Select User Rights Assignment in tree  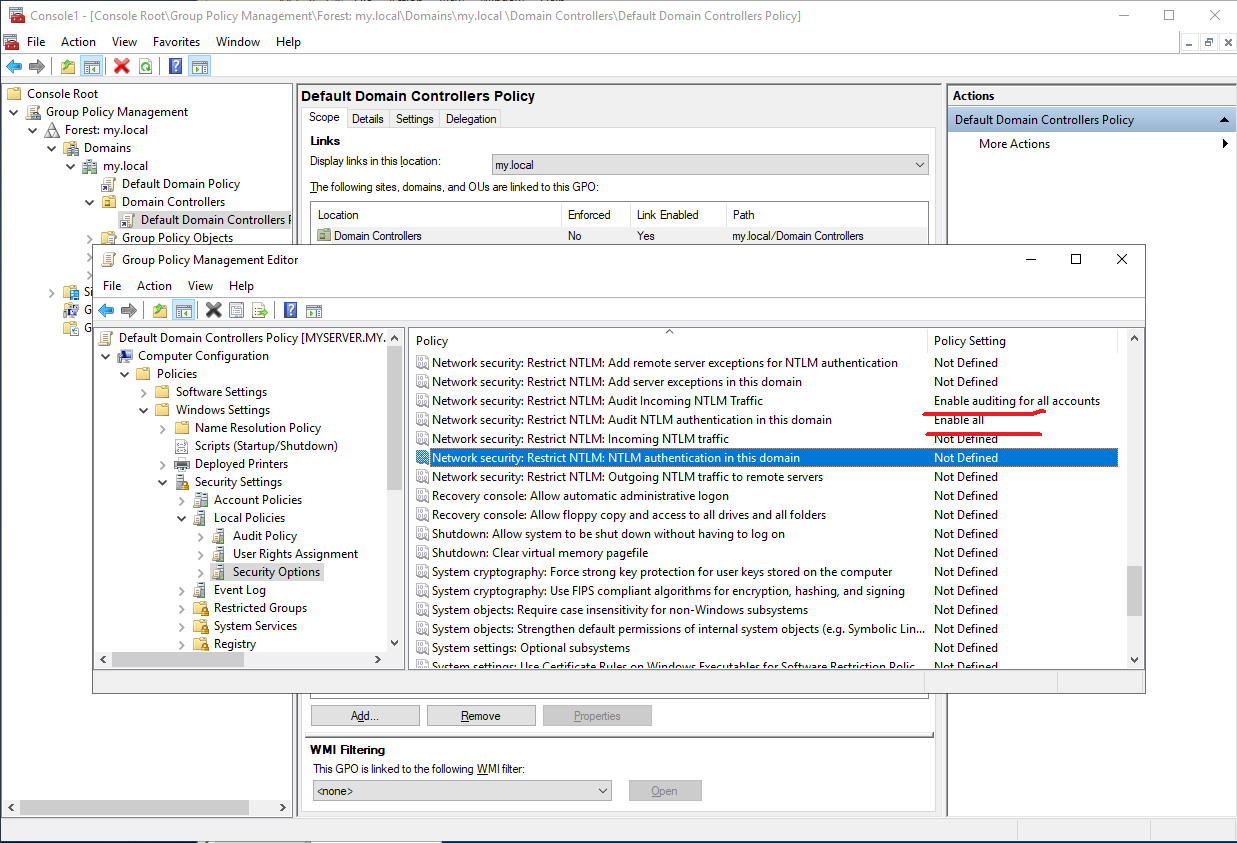[295, 554]
